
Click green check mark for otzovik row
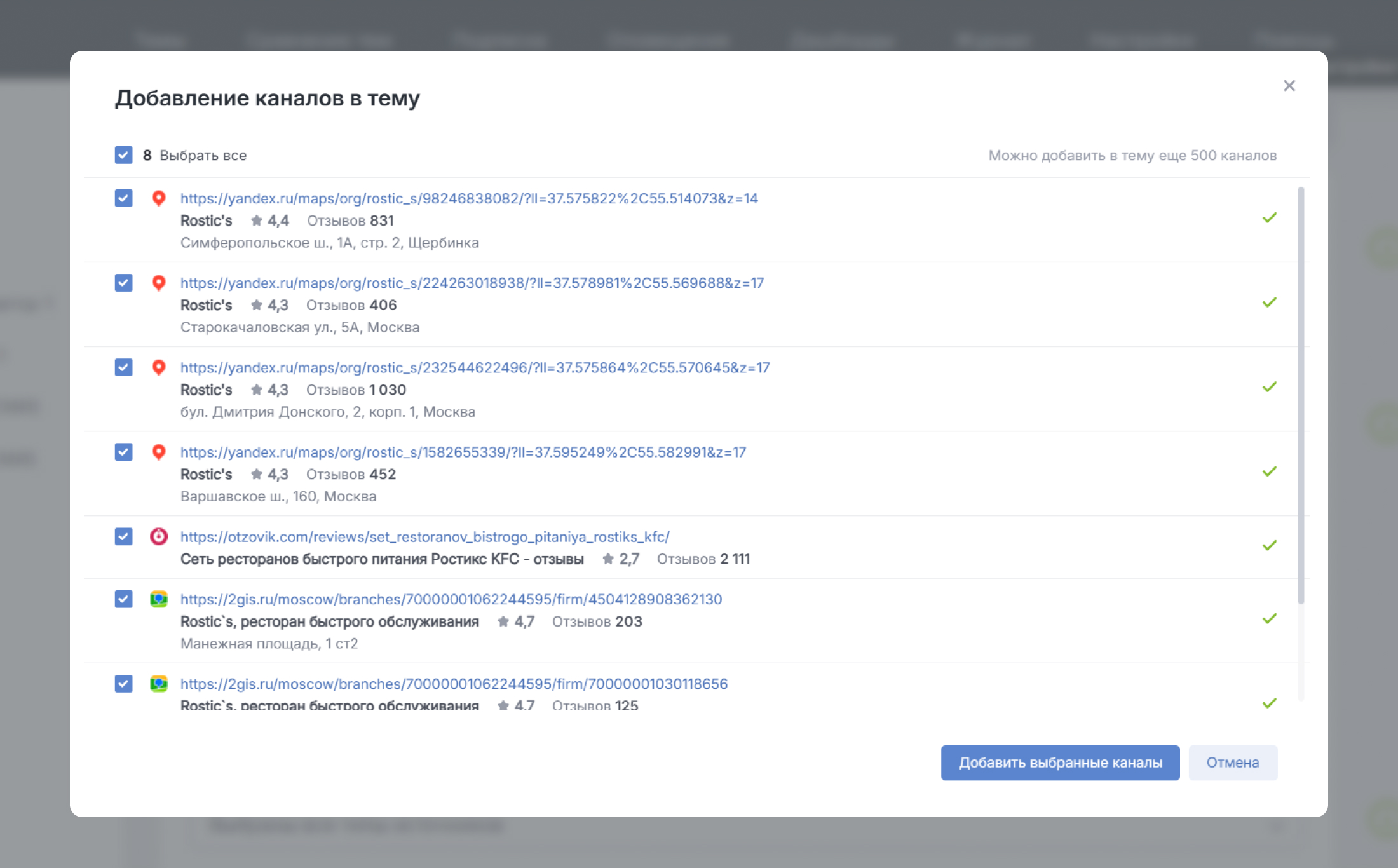(x=1270, y=546)
